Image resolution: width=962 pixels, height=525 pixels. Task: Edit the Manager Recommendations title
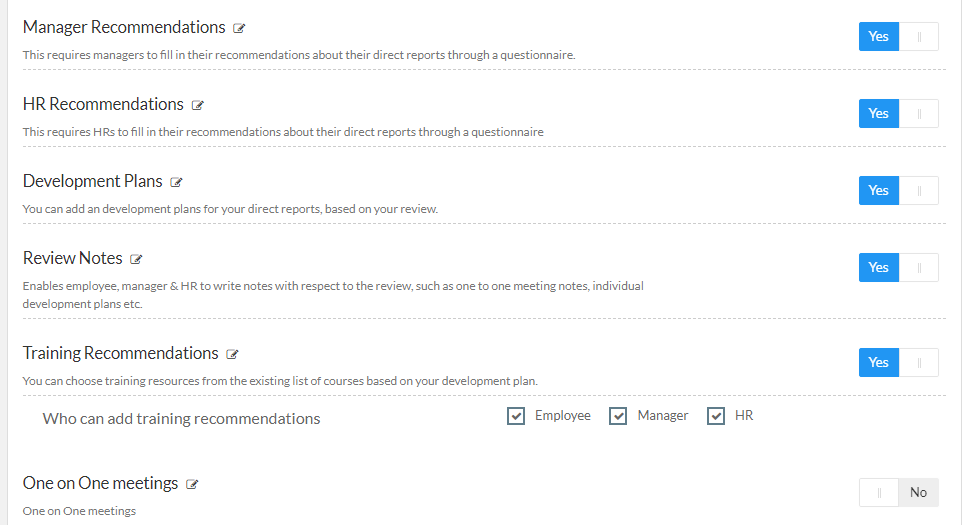pyautogui.click(x=239, y=28)
